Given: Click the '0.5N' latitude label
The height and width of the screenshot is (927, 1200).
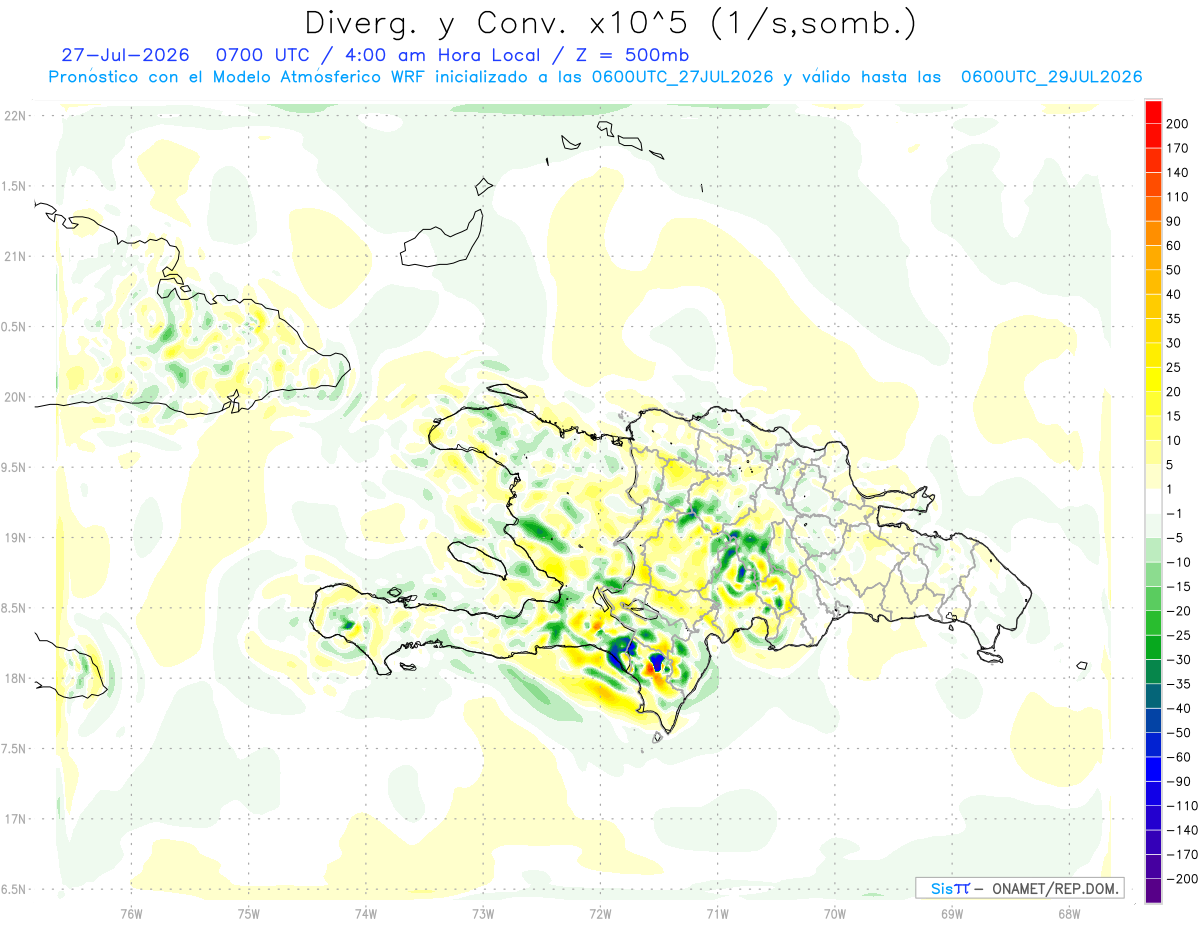Looking at the screenshot, I should pyautogui.click(x=15, y=327).
